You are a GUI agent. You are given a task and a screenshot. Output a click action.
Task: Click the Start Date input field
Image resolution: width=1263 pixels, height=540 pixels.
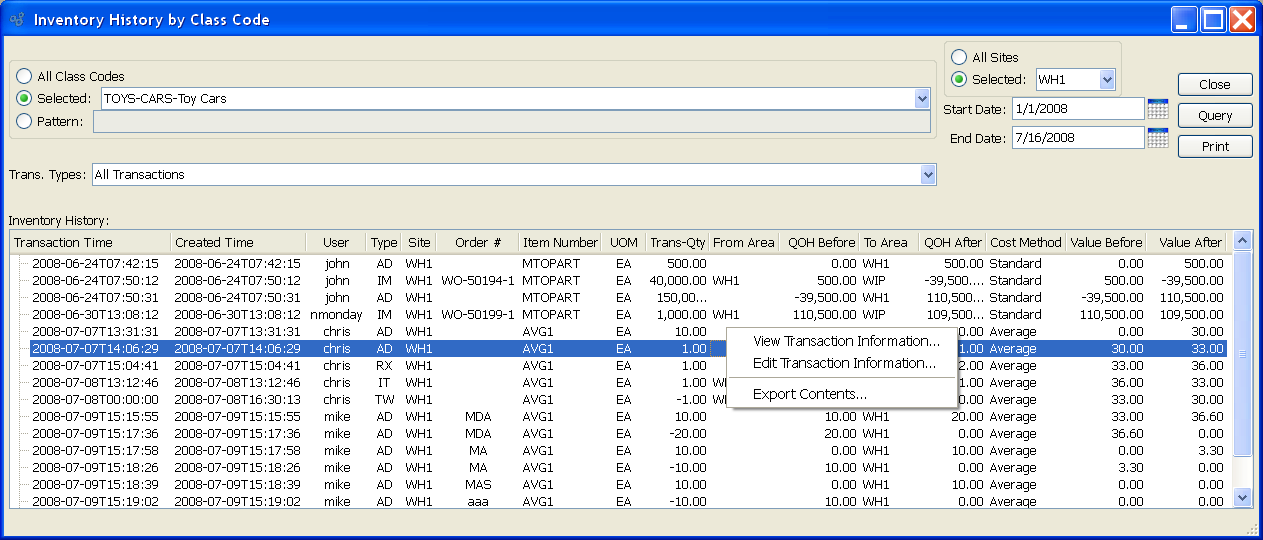tap(1076, 108)
